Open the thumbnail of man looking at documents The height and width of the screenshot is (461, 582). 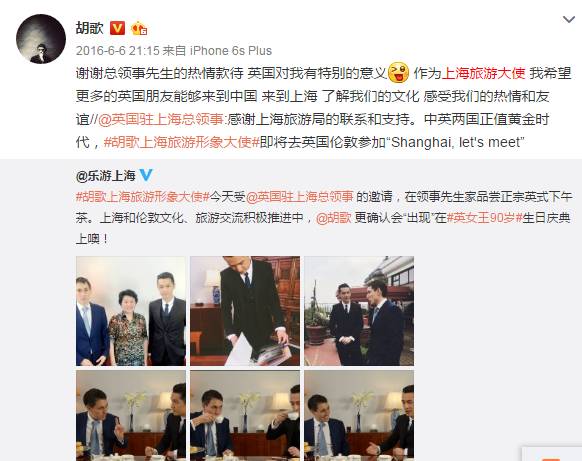pyautogui.click(x=245, y=311)
